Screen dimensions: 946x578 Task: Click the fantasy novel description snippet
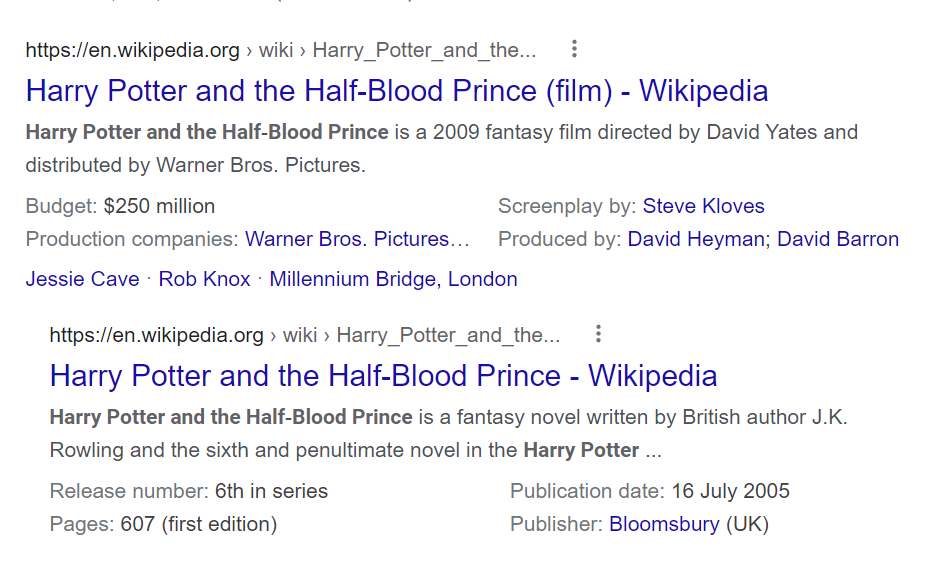coord(448,433)
